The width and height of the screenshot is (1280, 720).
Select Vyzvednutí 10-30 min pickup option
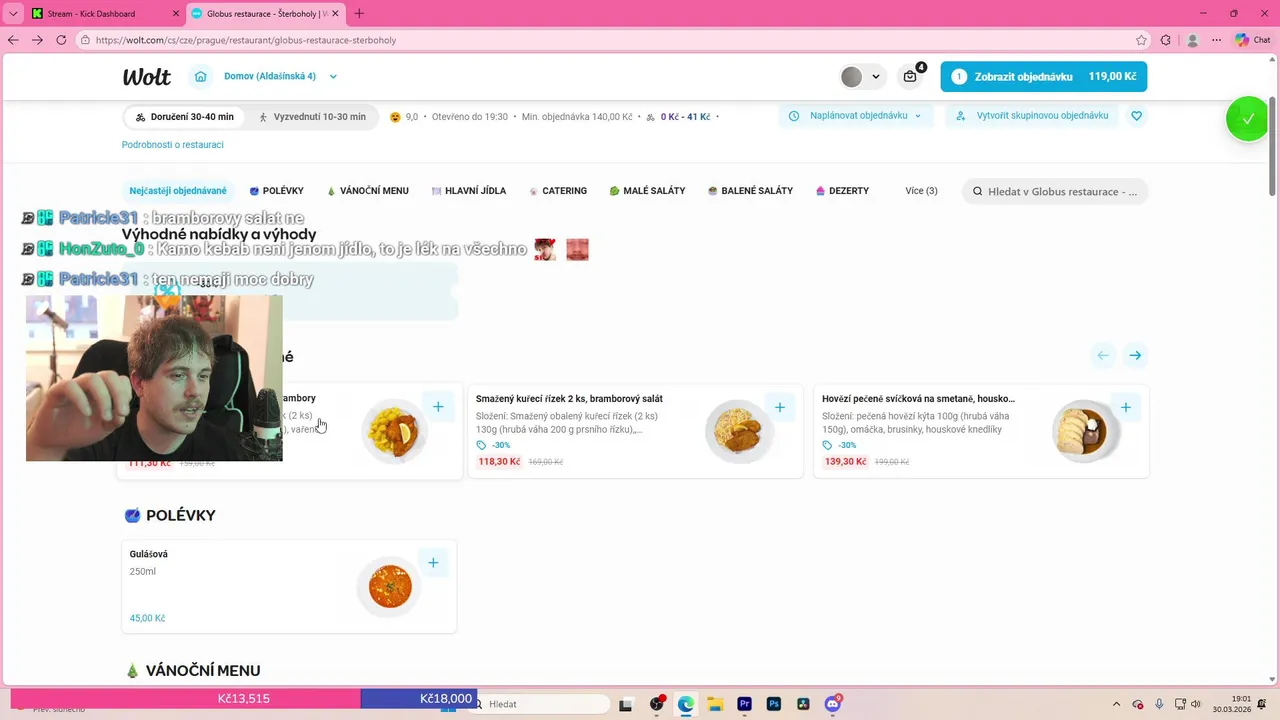coord(312,117)
